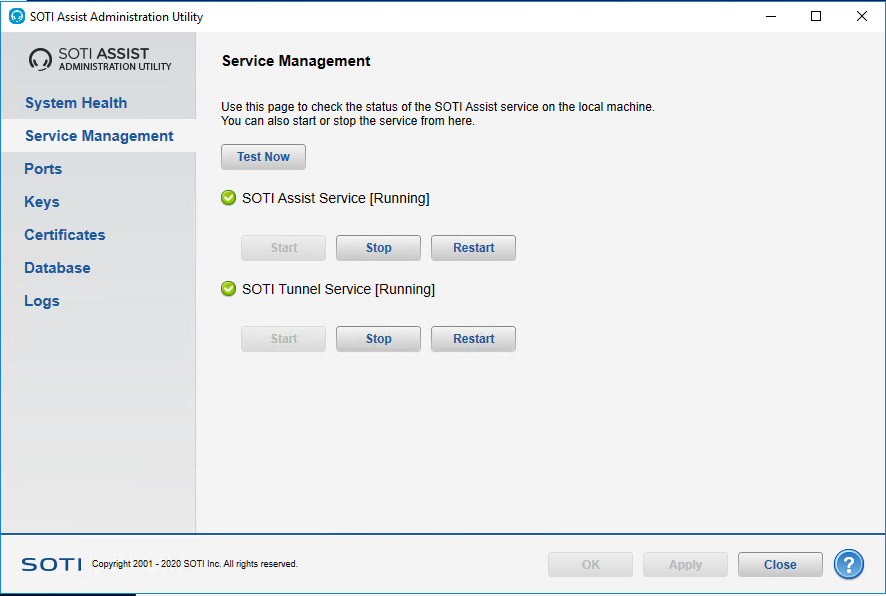
Task: Click the green status icon for SOTI Tunnel Service
Action: tap(228, 289)
